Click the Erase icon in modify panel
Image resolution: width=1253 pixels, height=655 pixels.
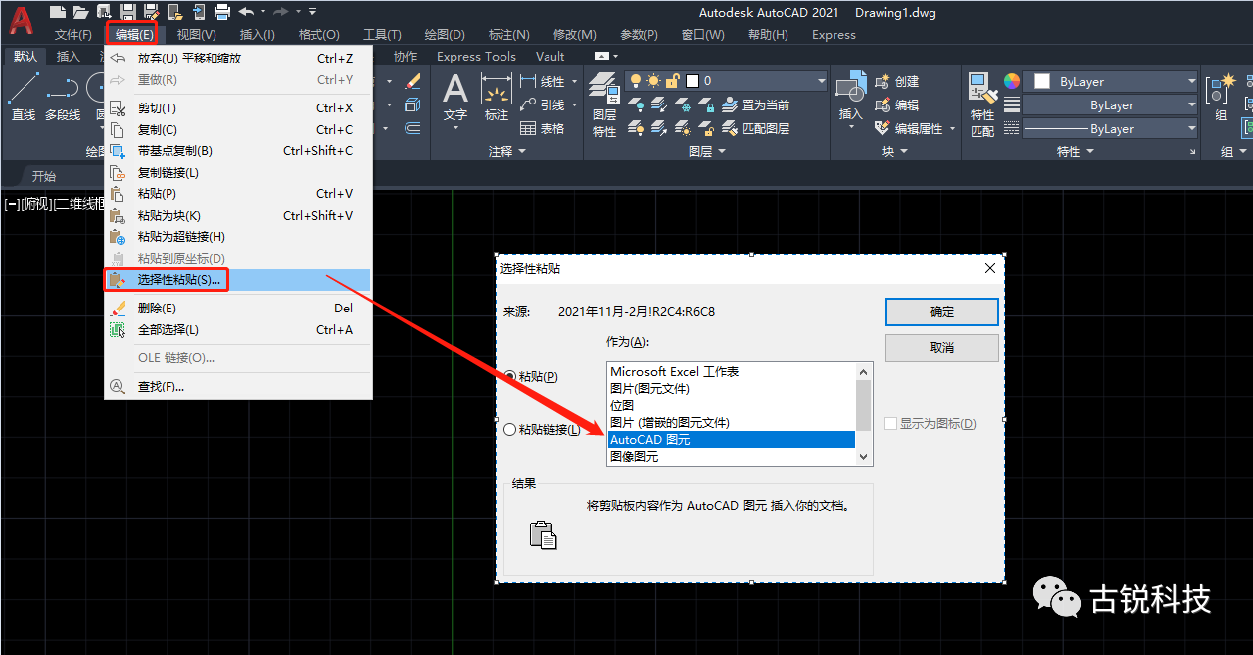(x=413, y=82)
